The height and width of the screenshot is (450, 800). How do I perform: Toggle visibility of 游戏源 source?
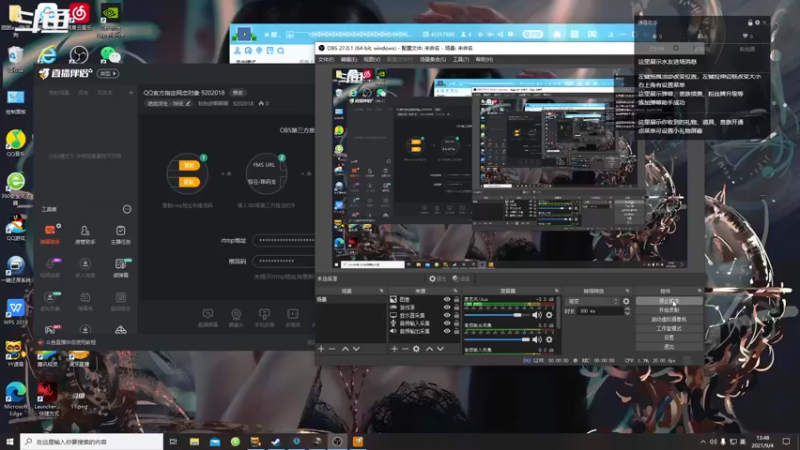coord(447,307)
